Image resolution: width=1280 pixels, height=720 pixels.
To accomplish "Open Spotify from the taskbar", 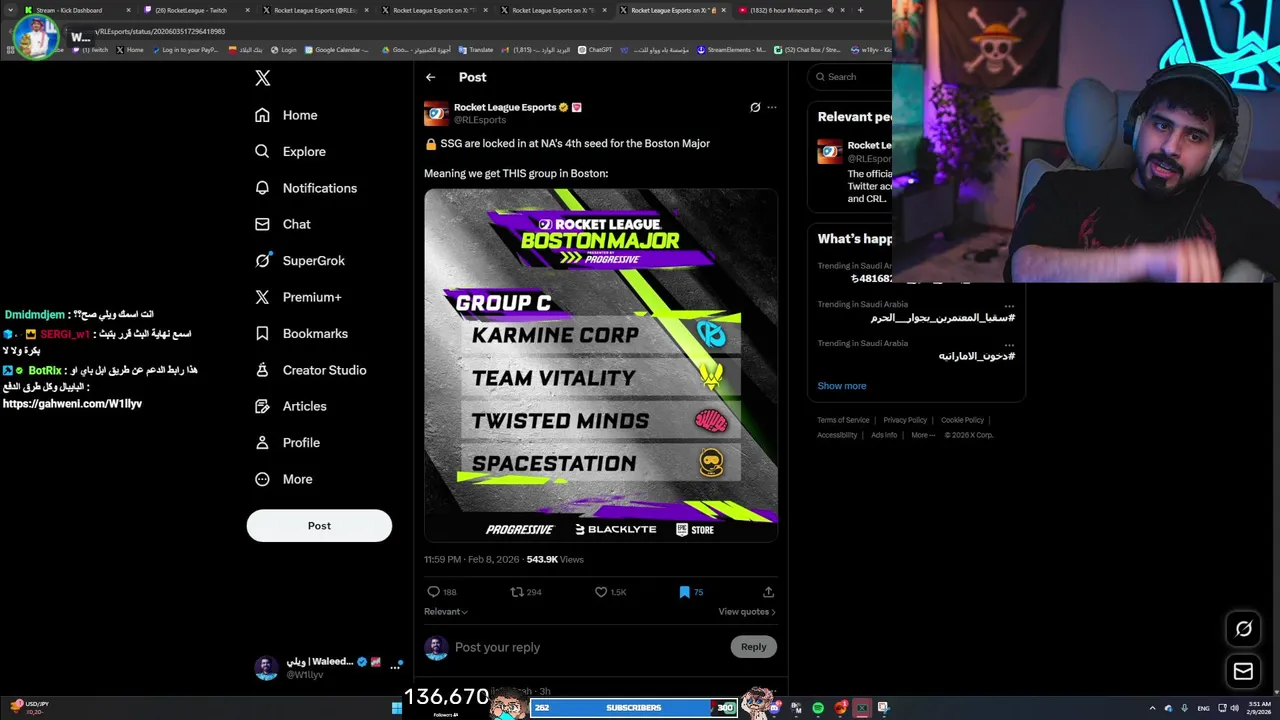I will click(x=818, y=708).
